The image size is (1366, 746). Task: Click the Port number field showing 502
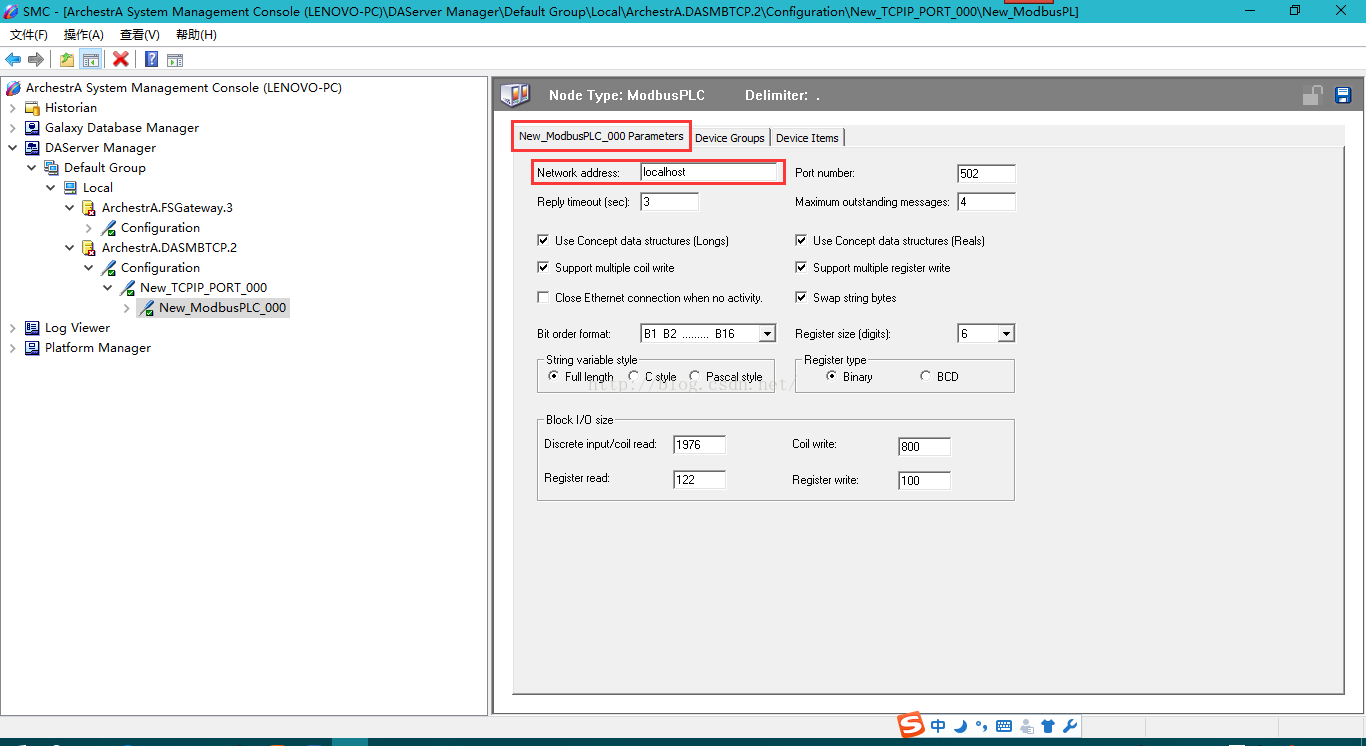986,173
